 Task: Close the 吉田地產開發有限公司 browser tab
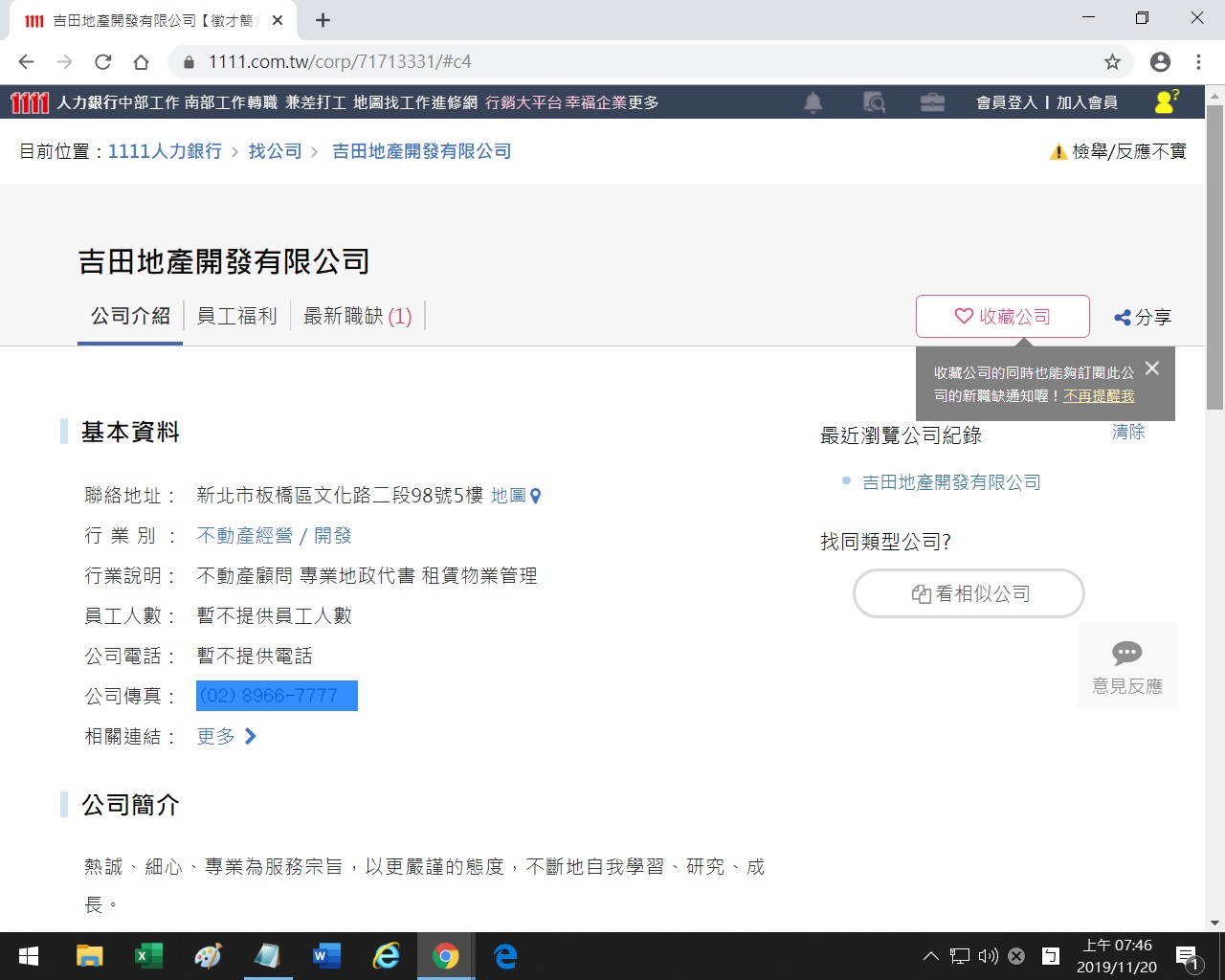(x=278, y=20)
